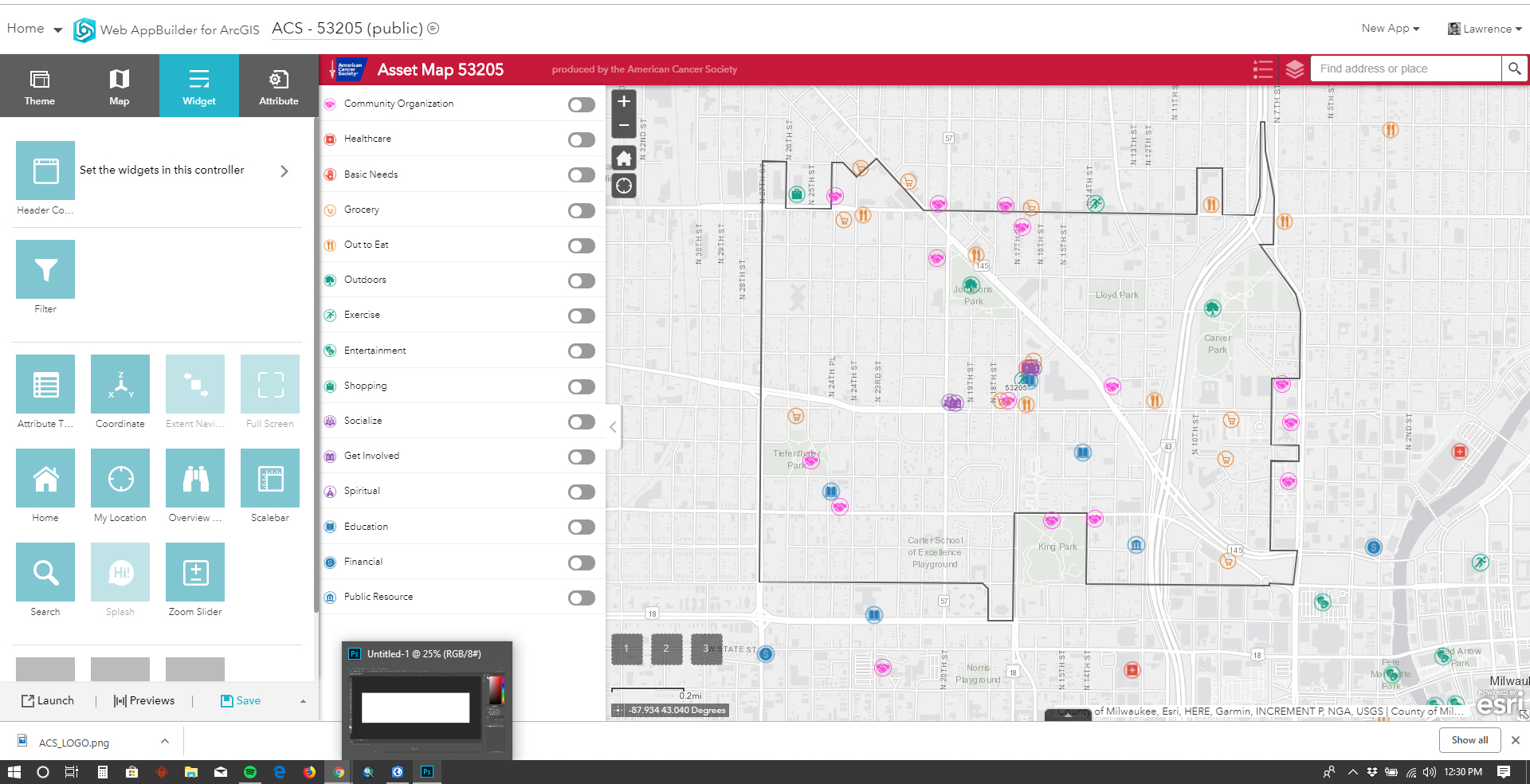Viewport: 1530px width, 784px height.
Task: Open the New App dropdown
Action: coord(1391,29)
